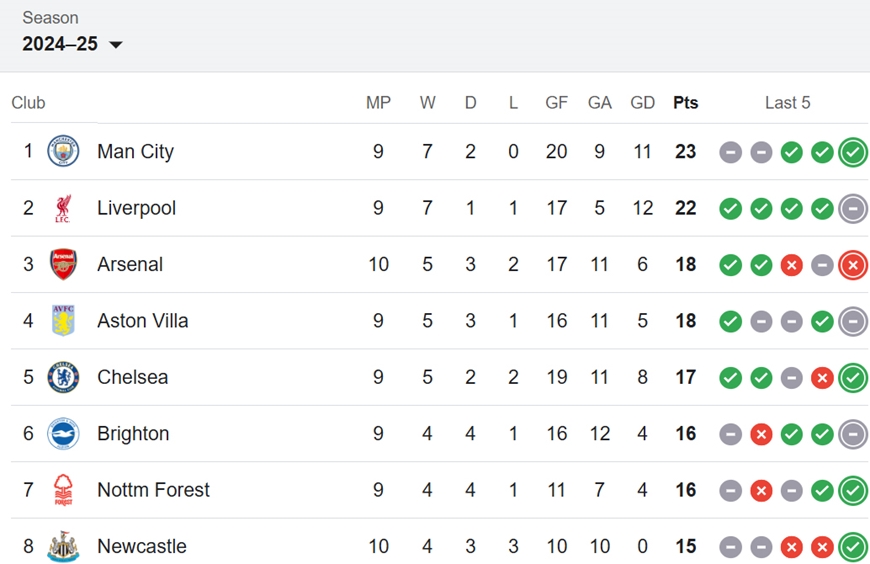The image size is (870, 564).
Task: Click the Last 5 column header
Action: point(787,103)
